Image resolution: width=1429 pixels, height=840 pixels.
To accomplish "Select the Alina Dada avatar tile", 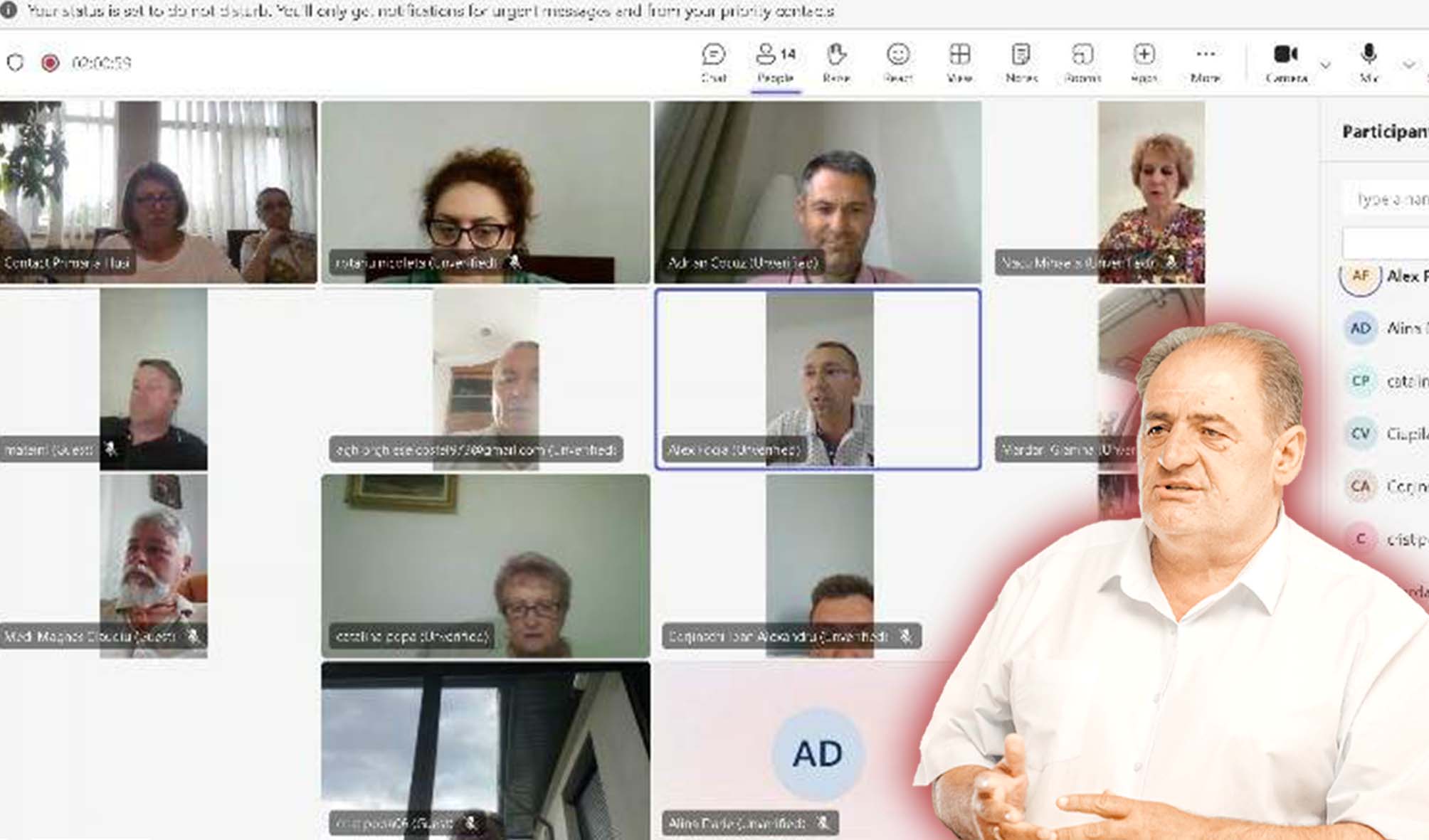I will click(x=790, y=751).
